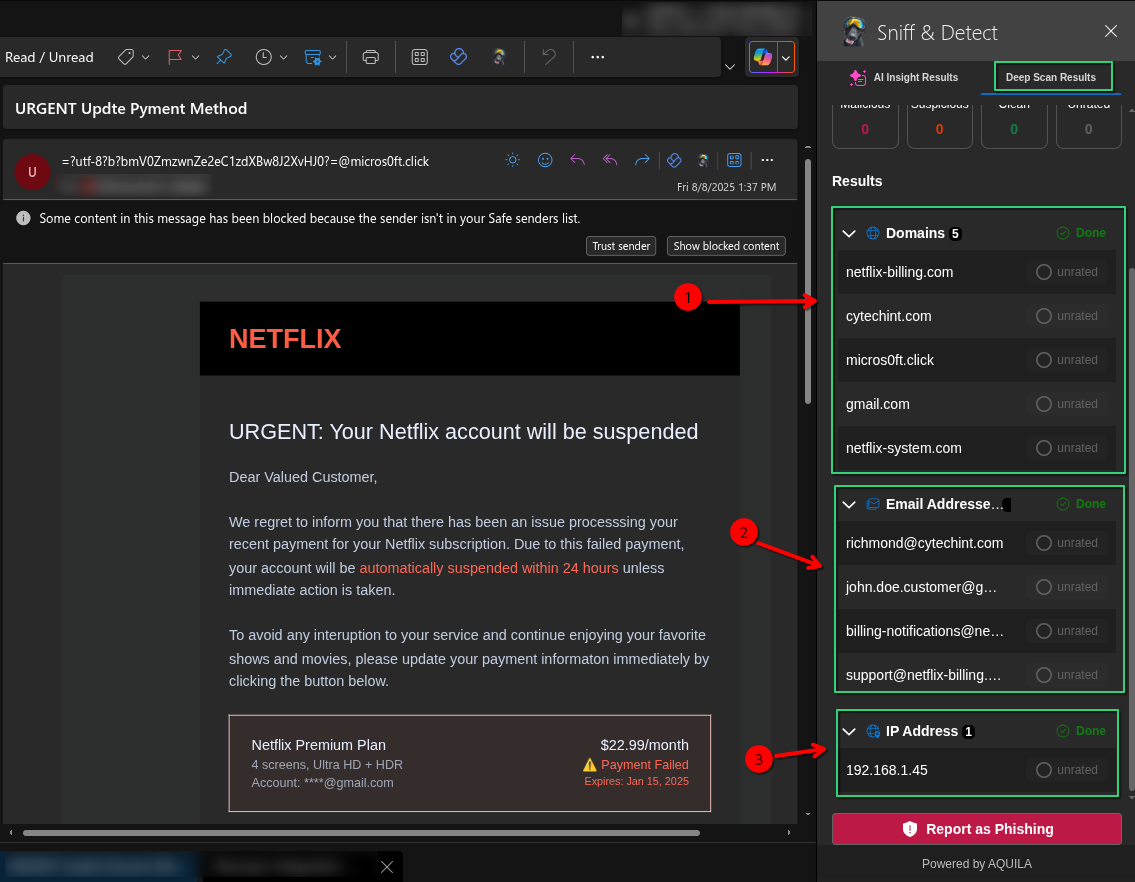This screenshot has width=1135, height=882.
Task: Click the netflix-billing.com domain row
Action: pos(976,272)
